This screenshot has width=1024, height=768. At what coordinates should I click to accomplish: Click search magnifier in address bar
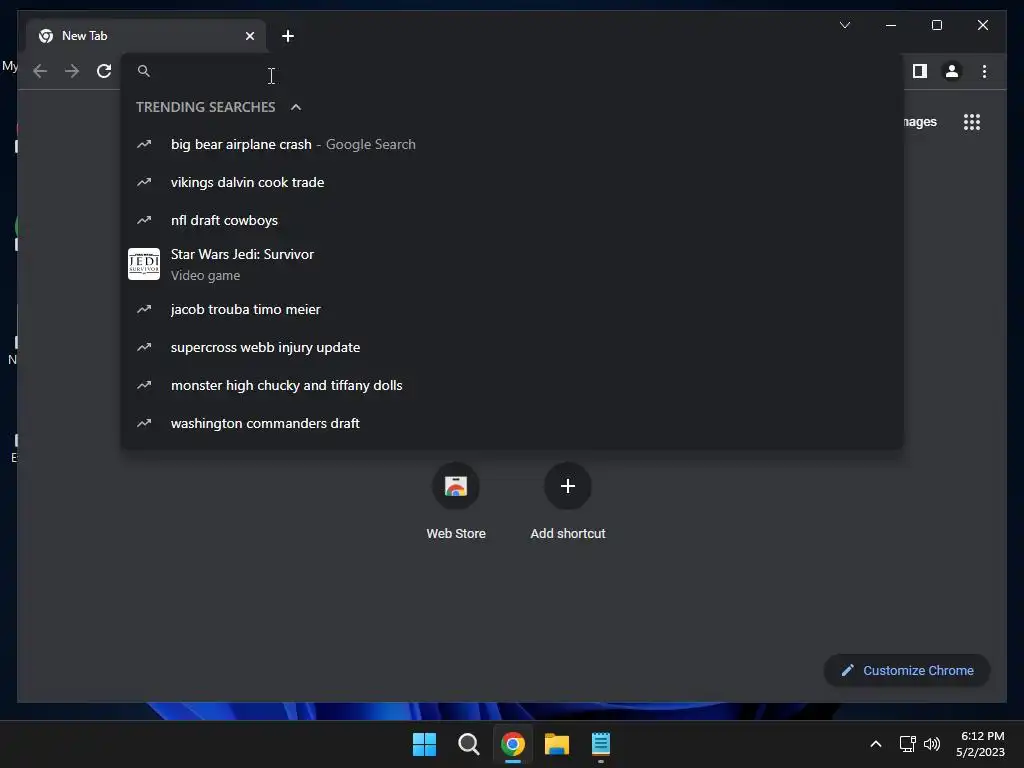[144, 71]
